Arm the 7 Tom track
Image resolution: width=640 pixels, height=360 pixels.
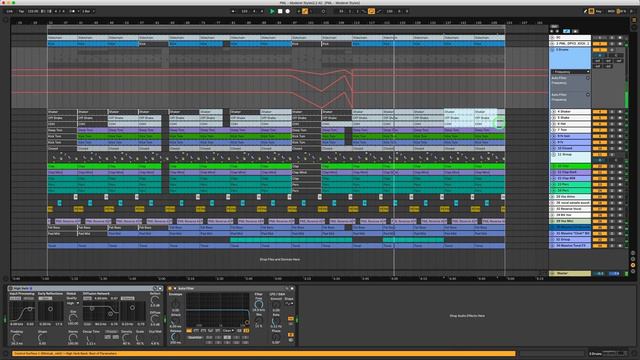click(620, 130)
